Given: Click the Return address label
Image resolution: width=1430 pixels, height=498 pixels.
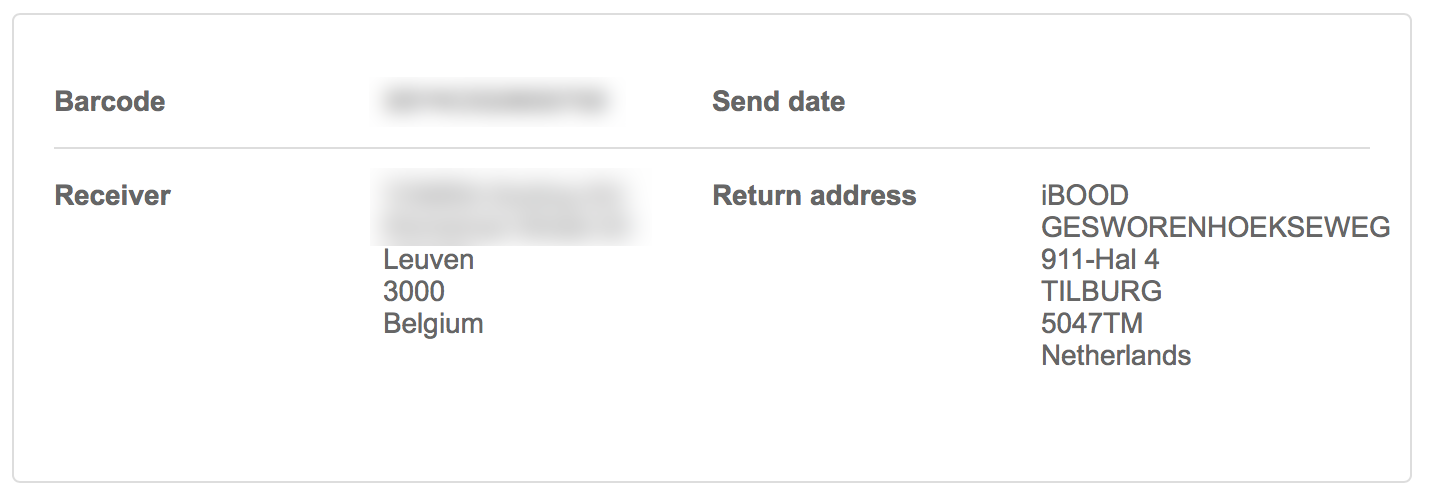Looking at the screenshot, I should tap(814, 196).
